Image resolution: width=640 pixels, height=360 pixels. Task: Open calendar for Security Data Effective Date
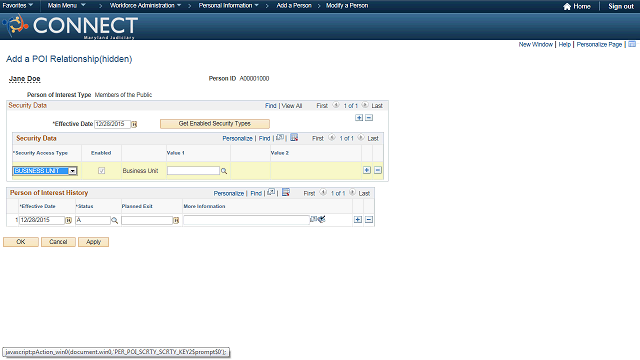134,124
